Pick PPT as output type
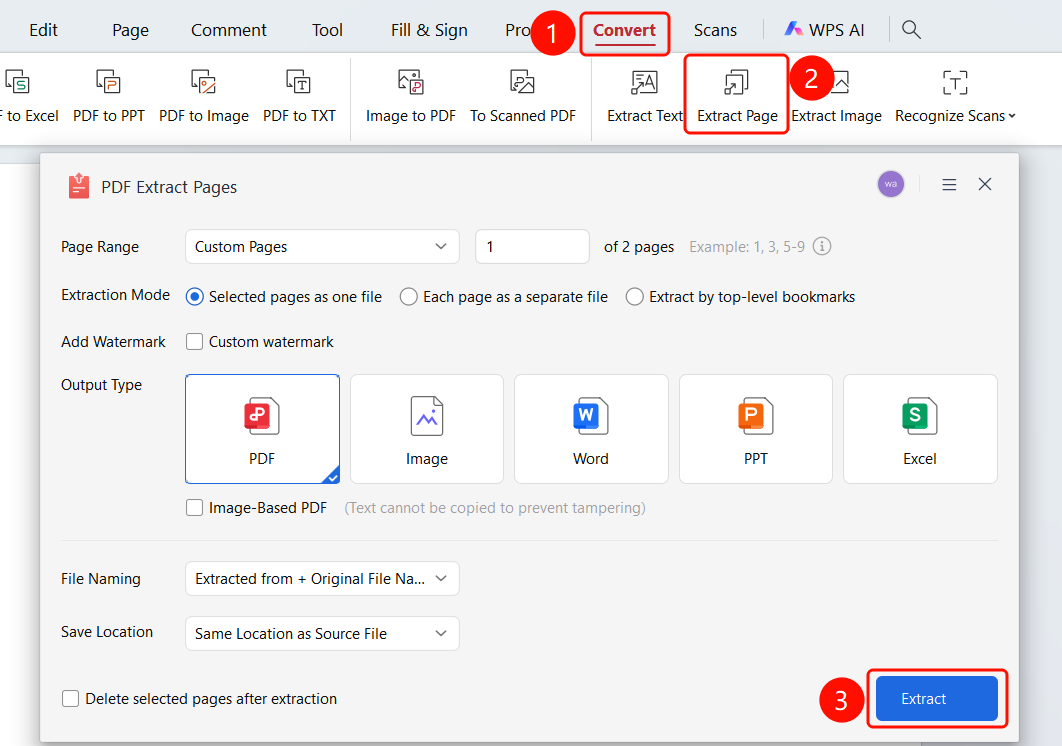1062x746 pixels. [x=756, y=429]
